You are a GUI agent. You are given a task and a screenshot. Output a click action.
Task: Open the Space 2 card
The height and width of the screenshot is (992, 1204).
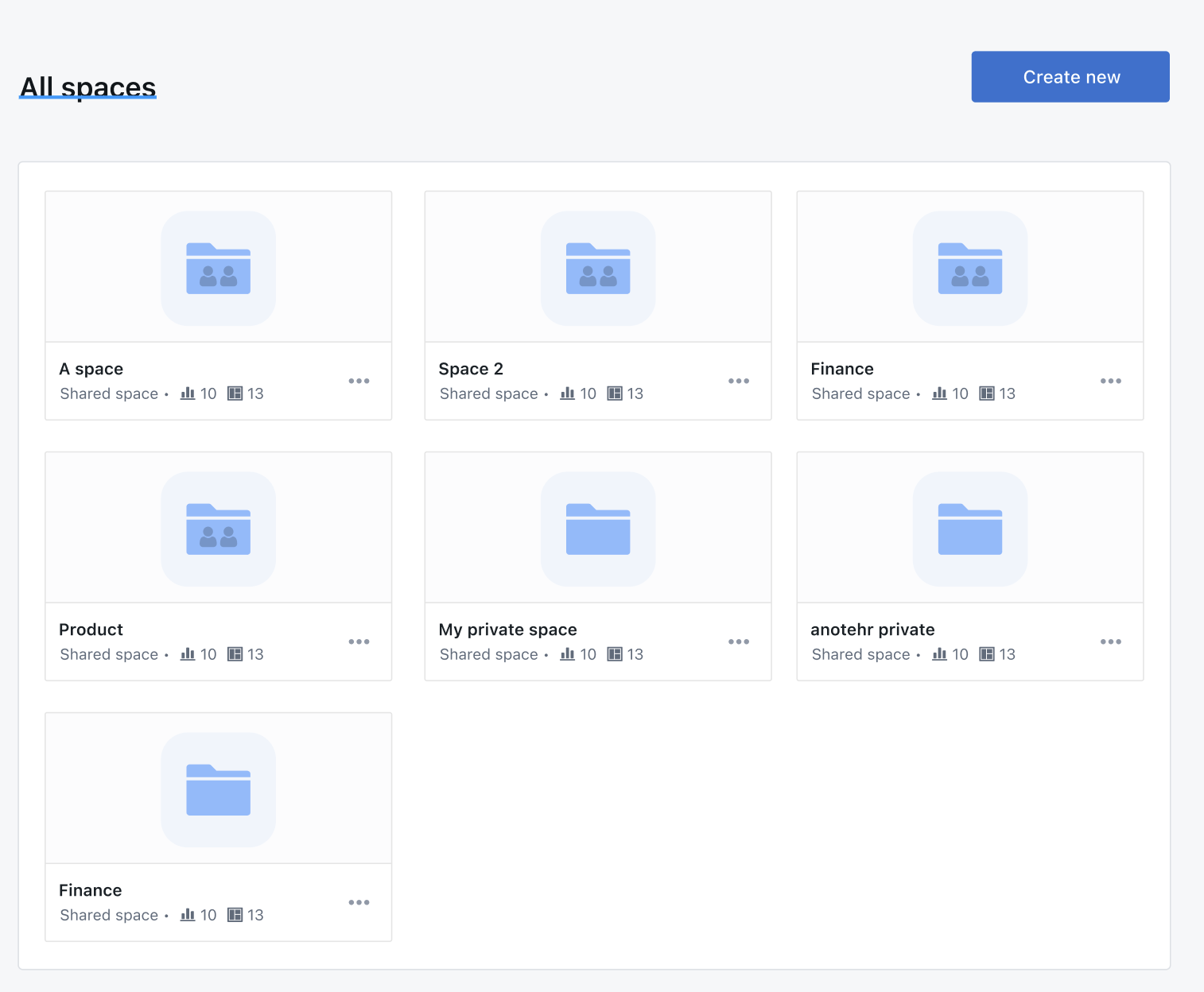coord(597,305)
